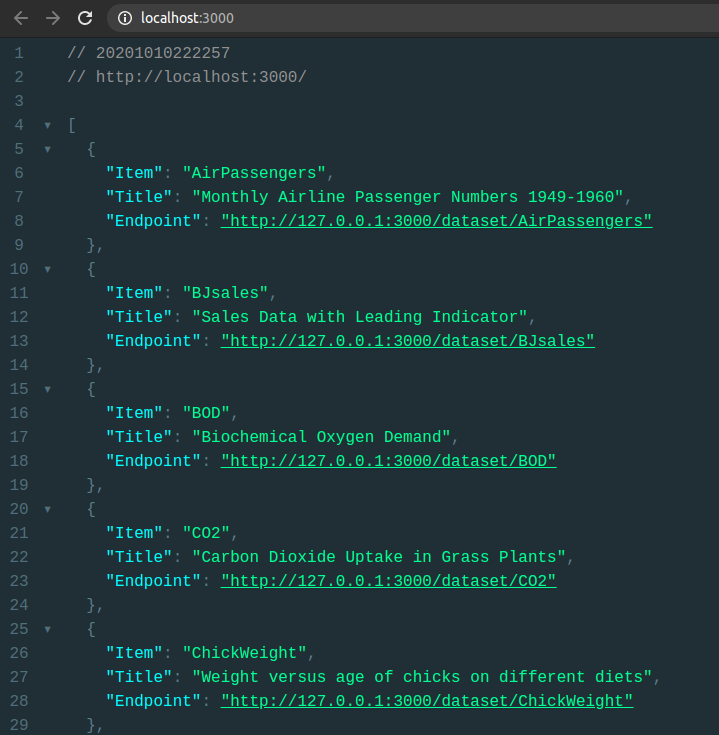
Task: Collapse the BOD object on line 15
Action: coord(47,390)
